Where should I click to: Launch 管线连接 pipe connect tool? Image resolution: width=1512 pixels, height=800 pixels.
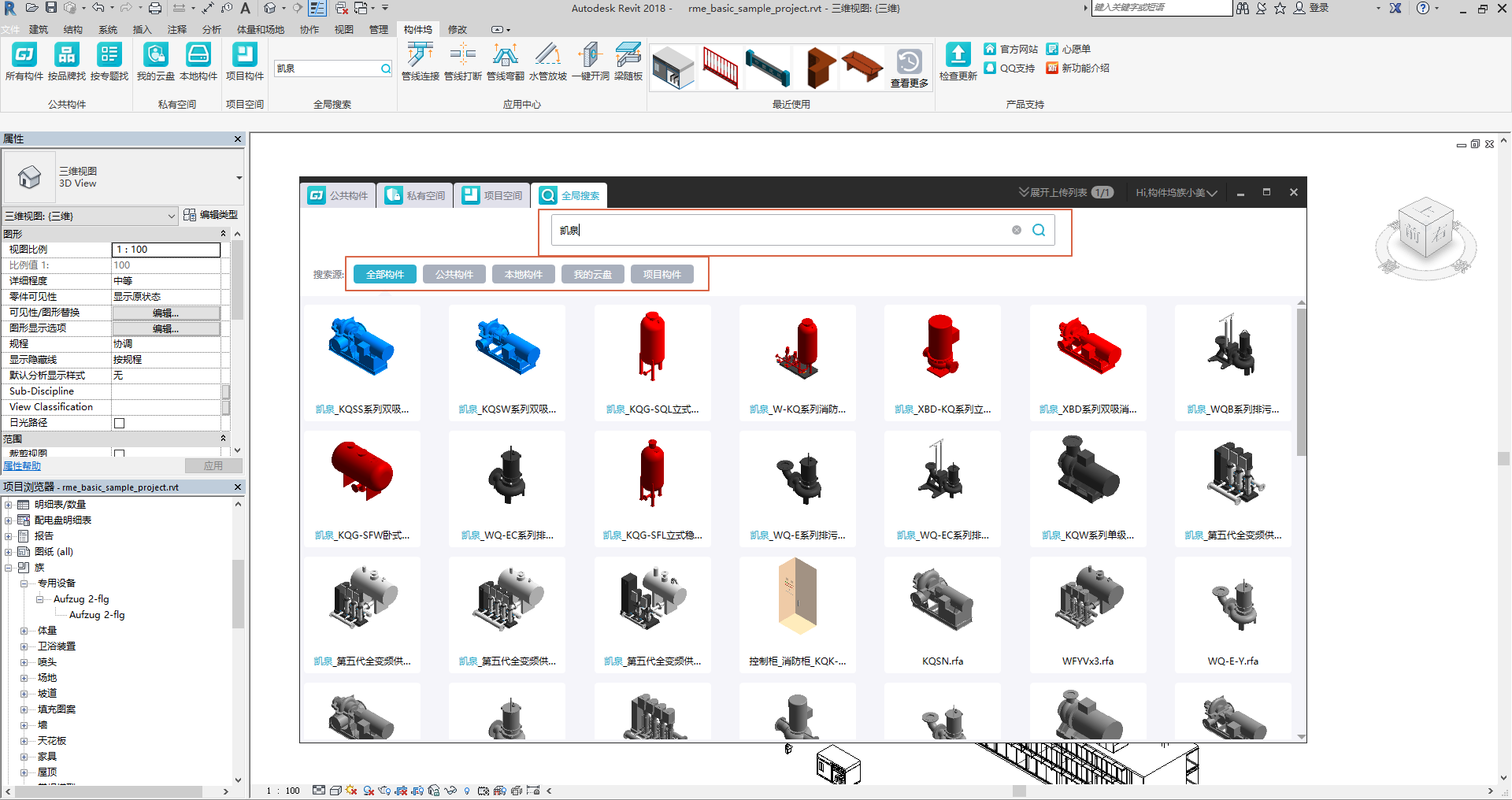pos(421,61)
